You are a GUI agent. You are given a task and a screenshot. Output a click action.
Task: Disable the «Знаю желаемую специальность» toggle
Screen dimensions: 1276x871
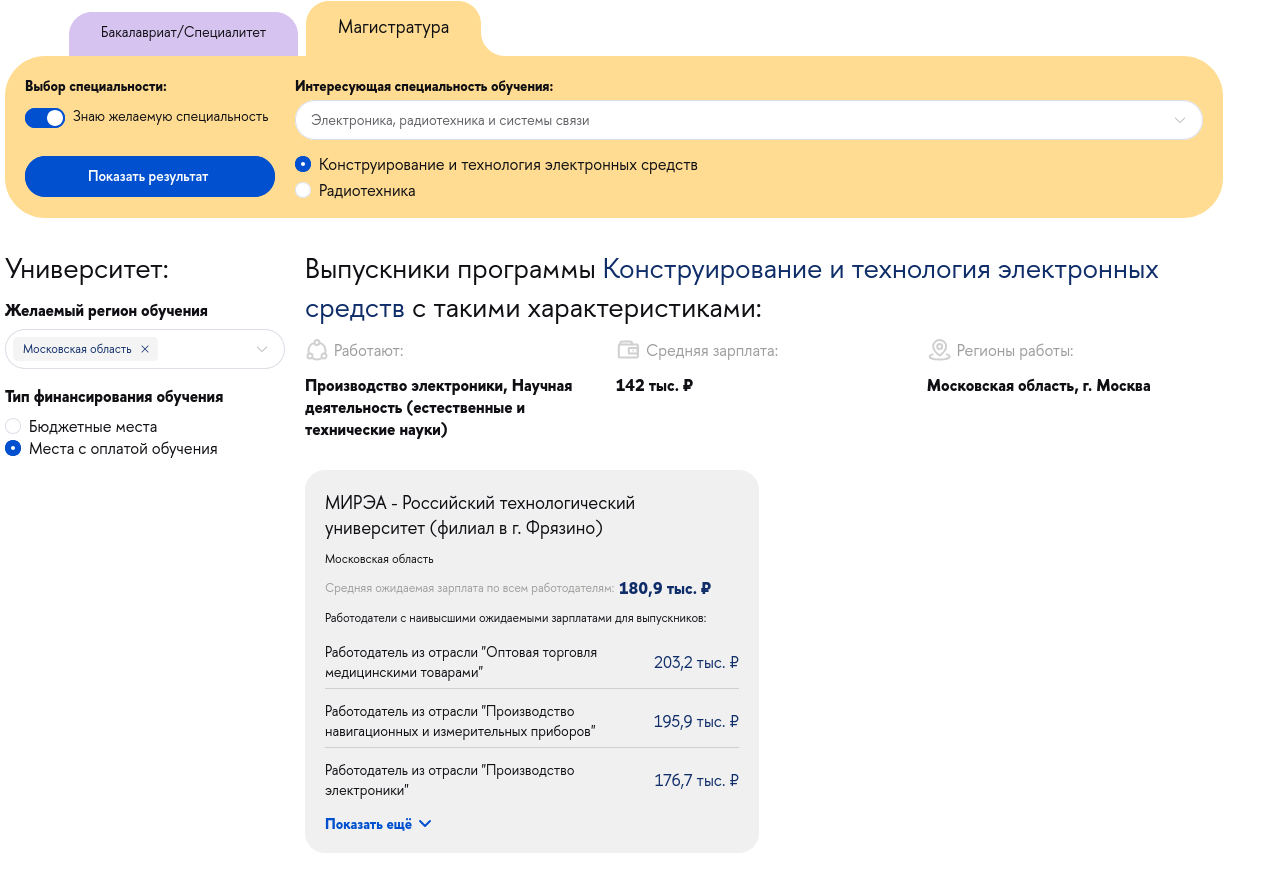45,117
